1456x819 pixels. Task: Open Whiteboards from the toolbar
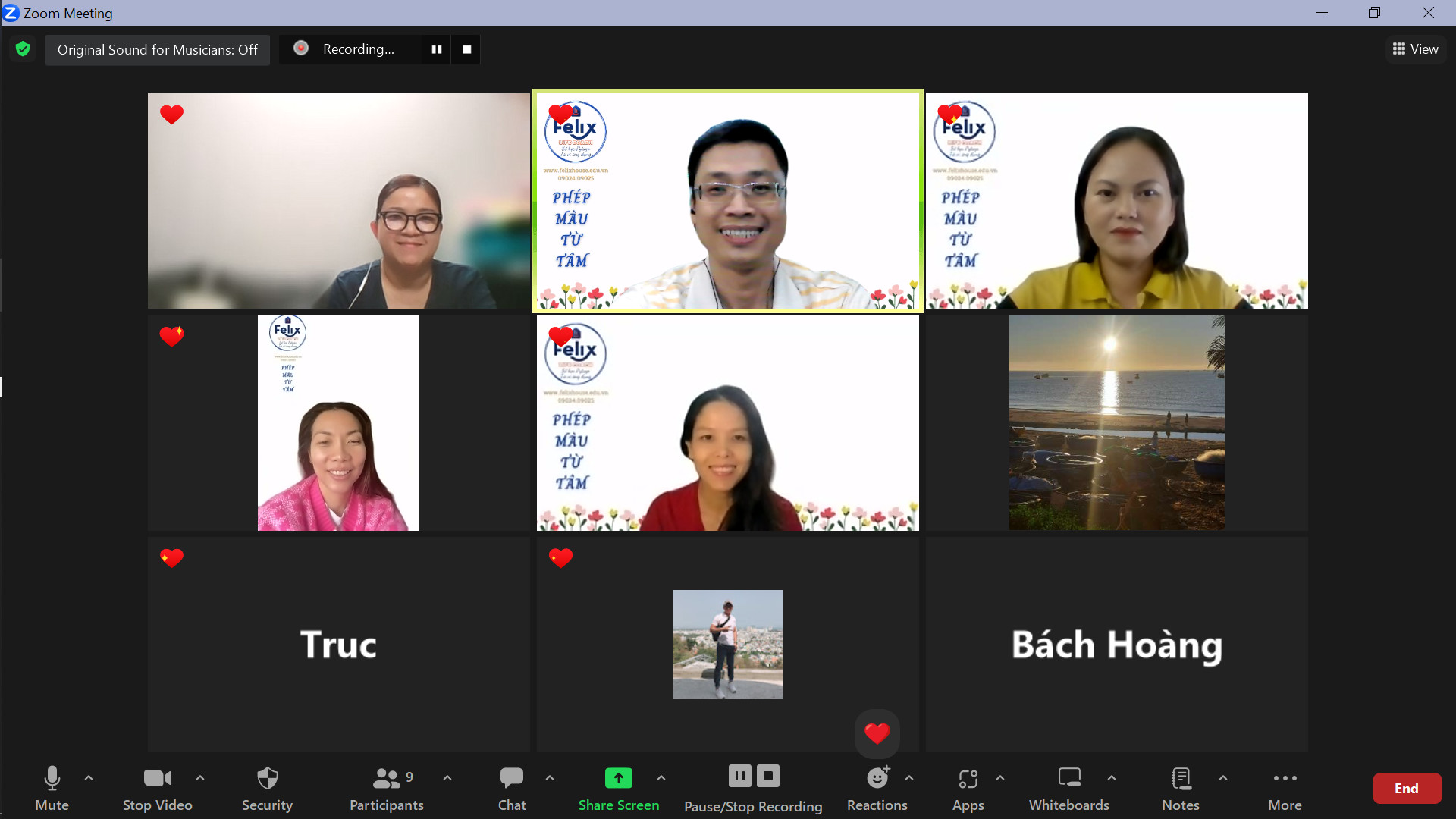pos(1068,789)
